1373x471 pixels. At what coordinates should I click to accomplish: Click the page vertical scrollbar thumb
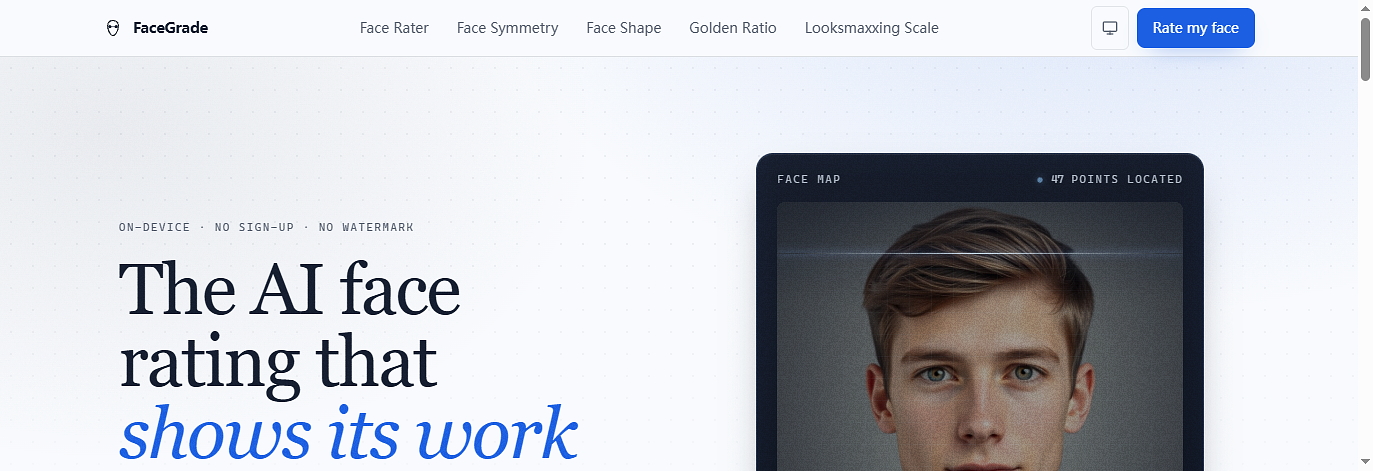click(1365, 49)
